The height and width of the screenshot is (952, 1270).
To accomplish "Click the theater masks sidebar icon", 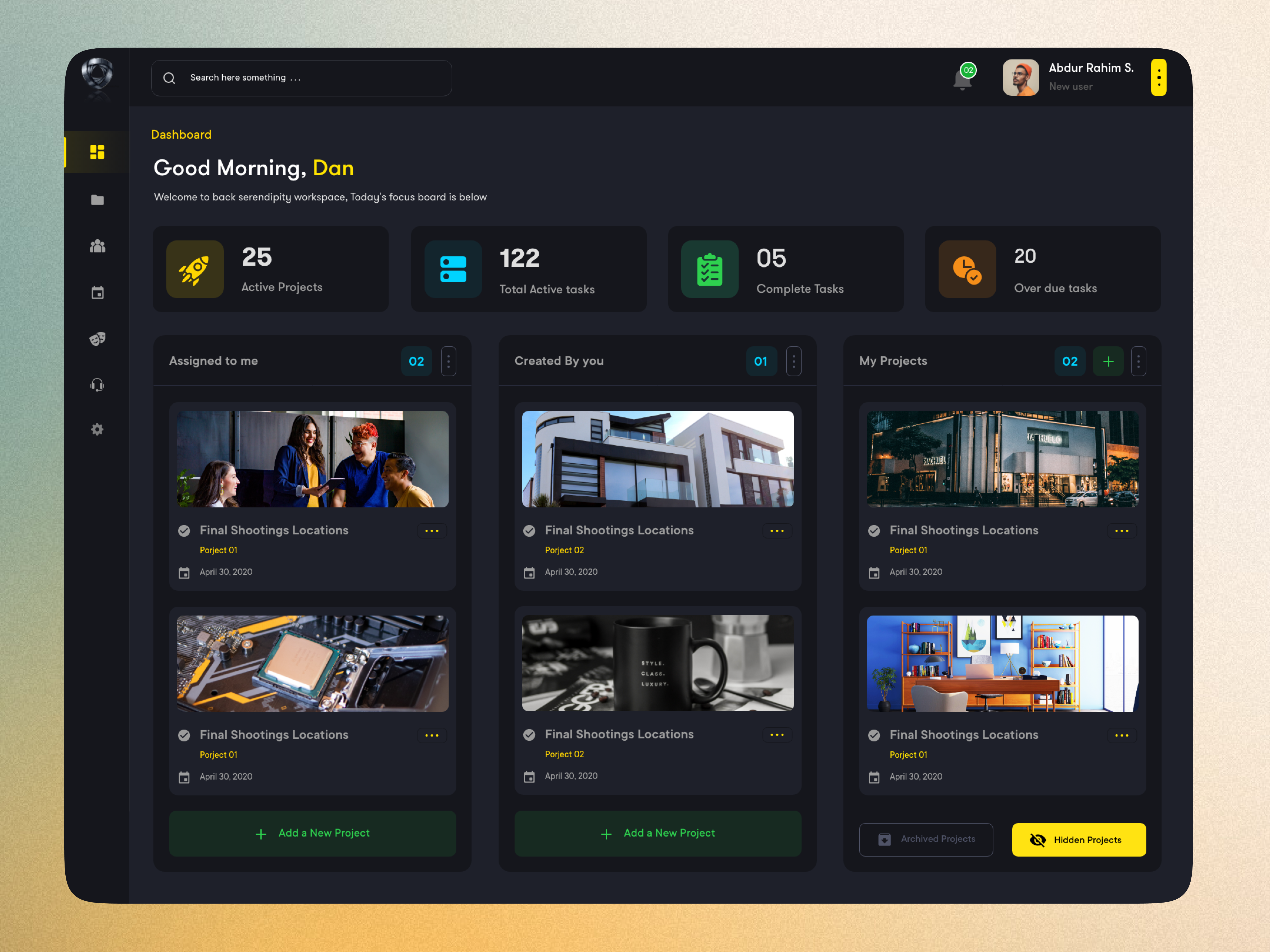I will pyautogui.click(x=97, y=338).
